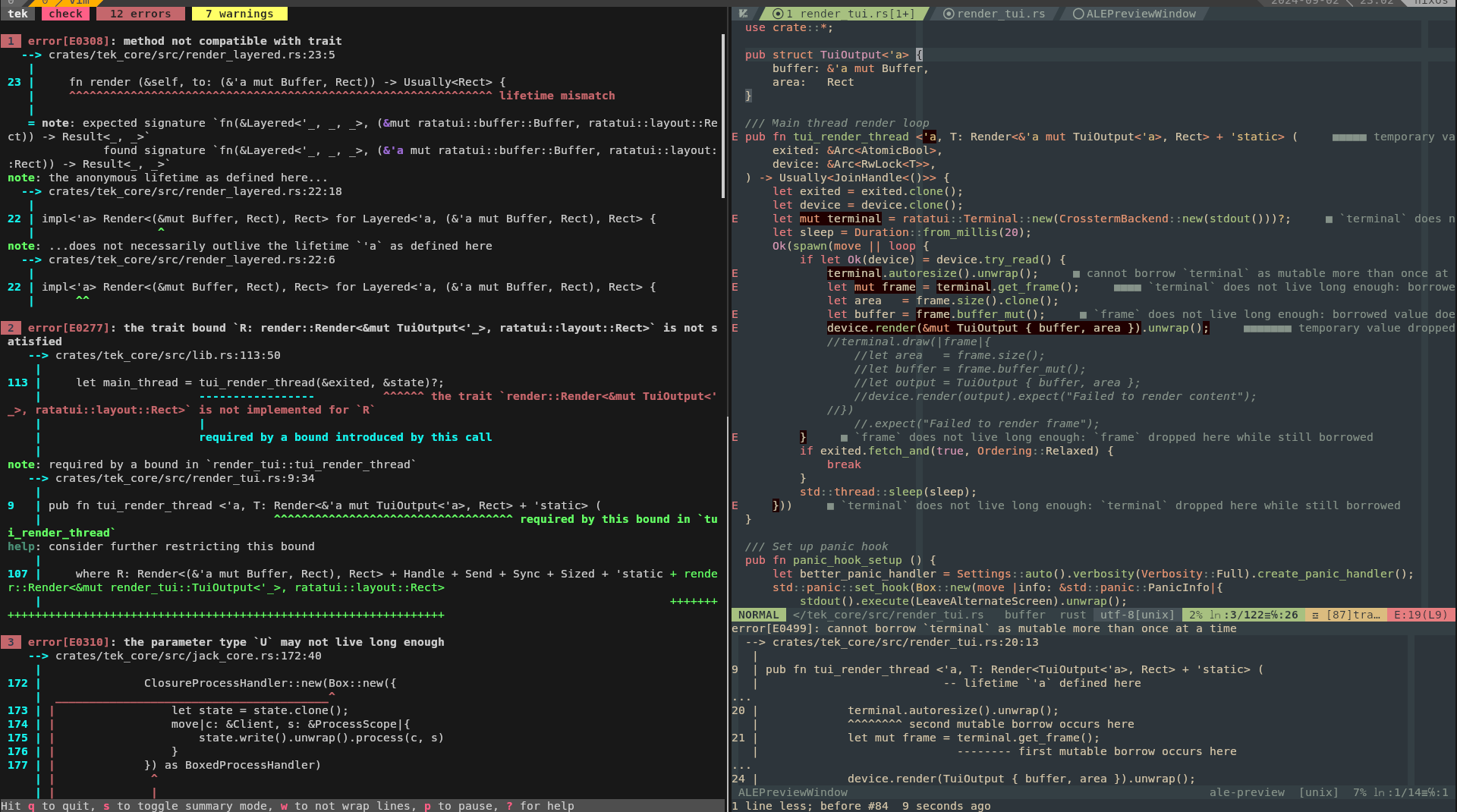
Task: Click E sign on 'pub fn tui_render_thread' line
Action: (x=735, y=137)
